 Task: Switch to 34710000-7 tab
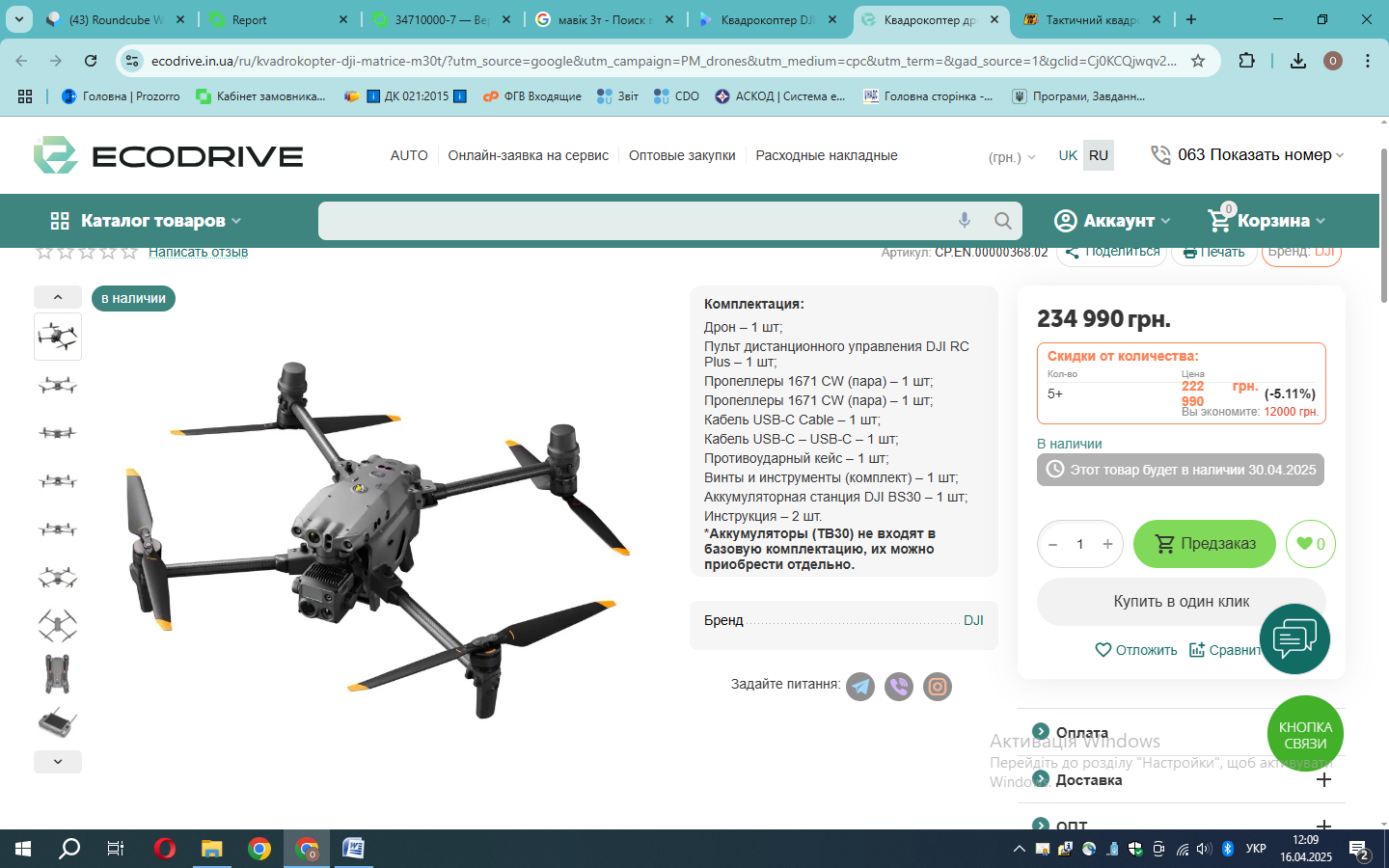(442, 19)
